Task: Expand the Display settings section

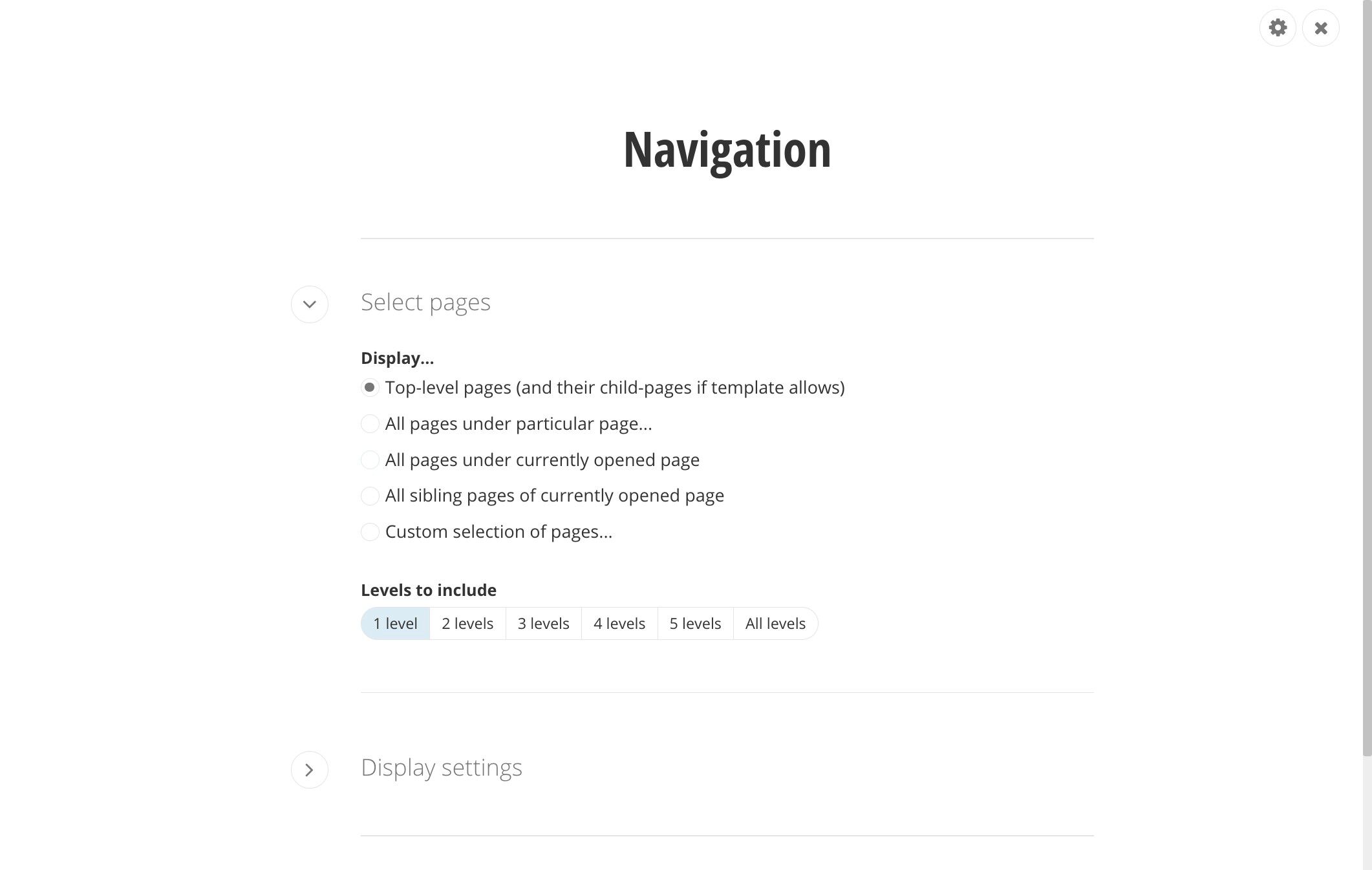Action: (x=310, y=770)
